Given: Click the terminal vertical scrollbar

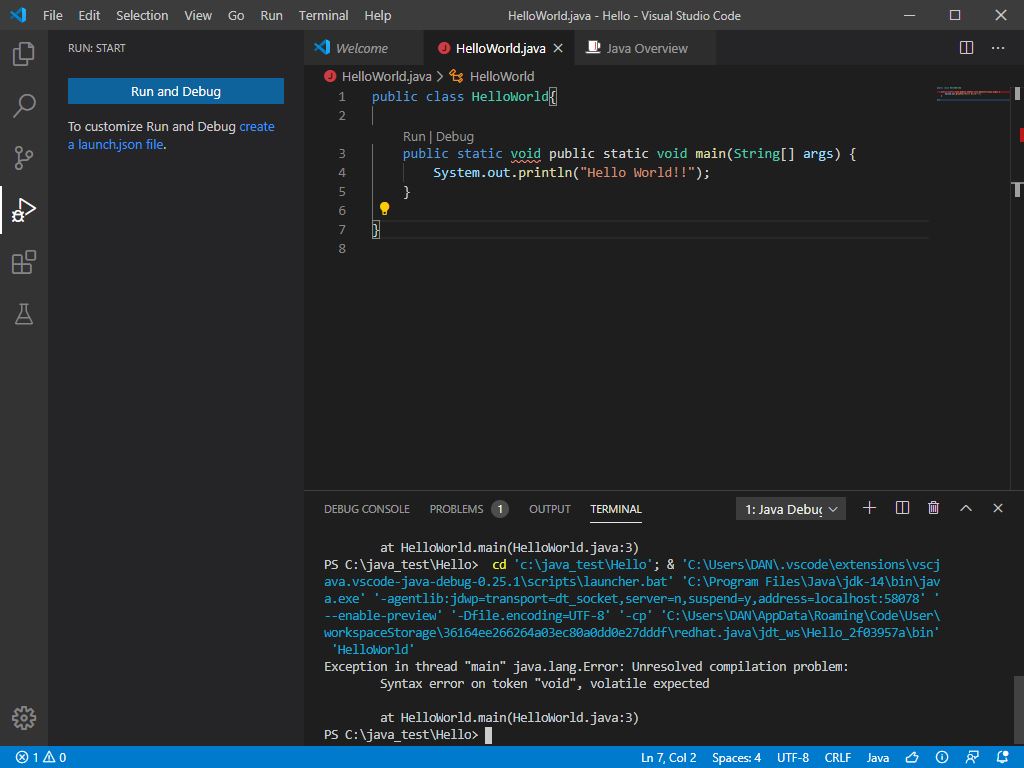Looking at the screenshot, I should [1018, 711].
